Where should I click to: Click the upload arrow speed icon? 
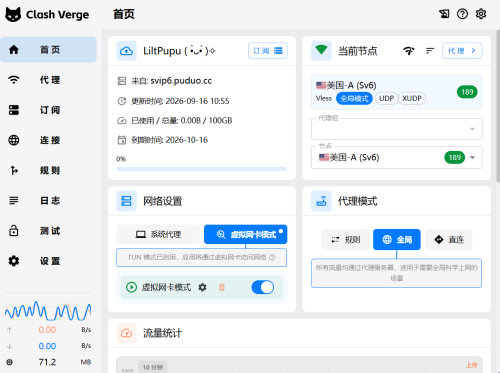(9, 330)
